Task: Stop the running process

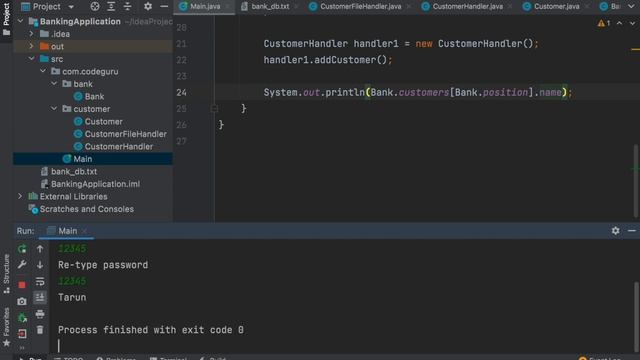Action: (22, 285)
